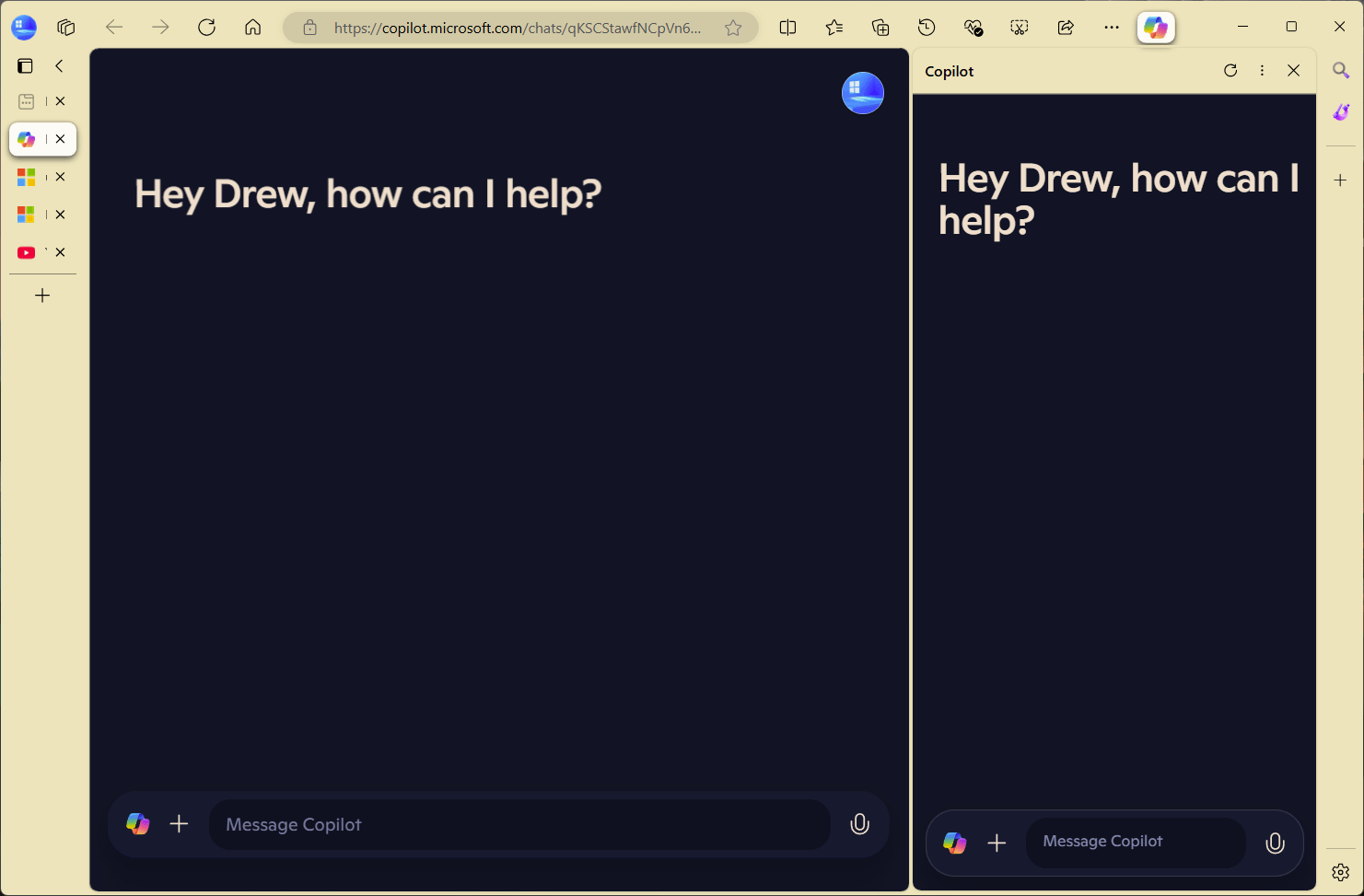The width and height of the screenshot is (1364, 896).
Task: Select the second Microsoft logo vertical tab
Action: 27,215
